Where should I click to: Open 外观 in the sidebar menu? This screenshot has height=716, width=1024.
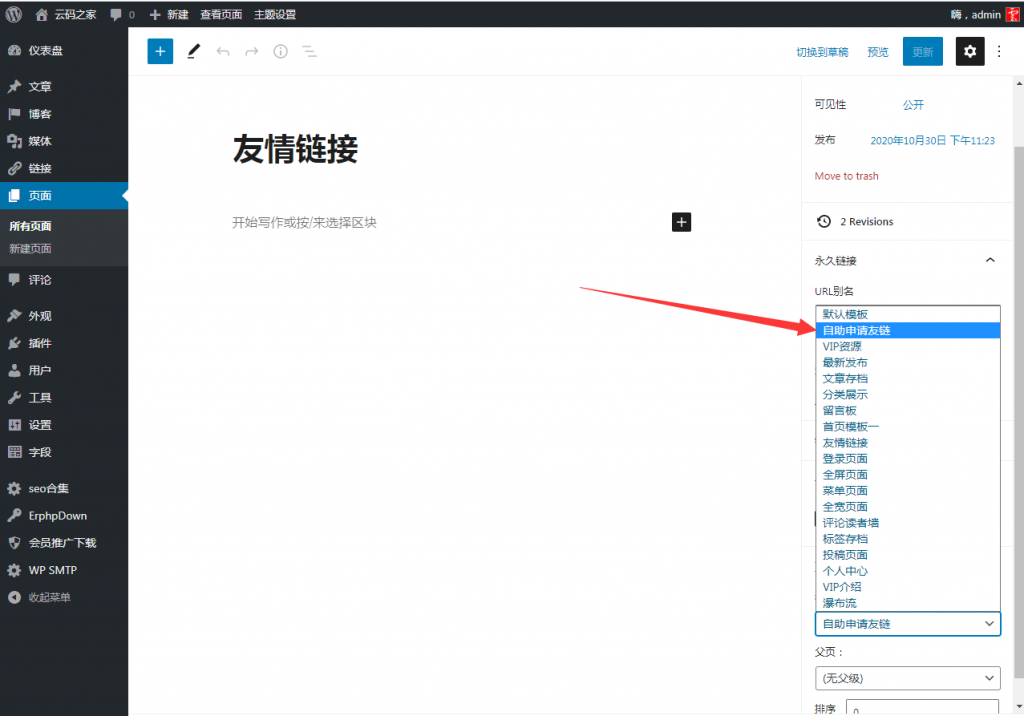pos(40,316)
